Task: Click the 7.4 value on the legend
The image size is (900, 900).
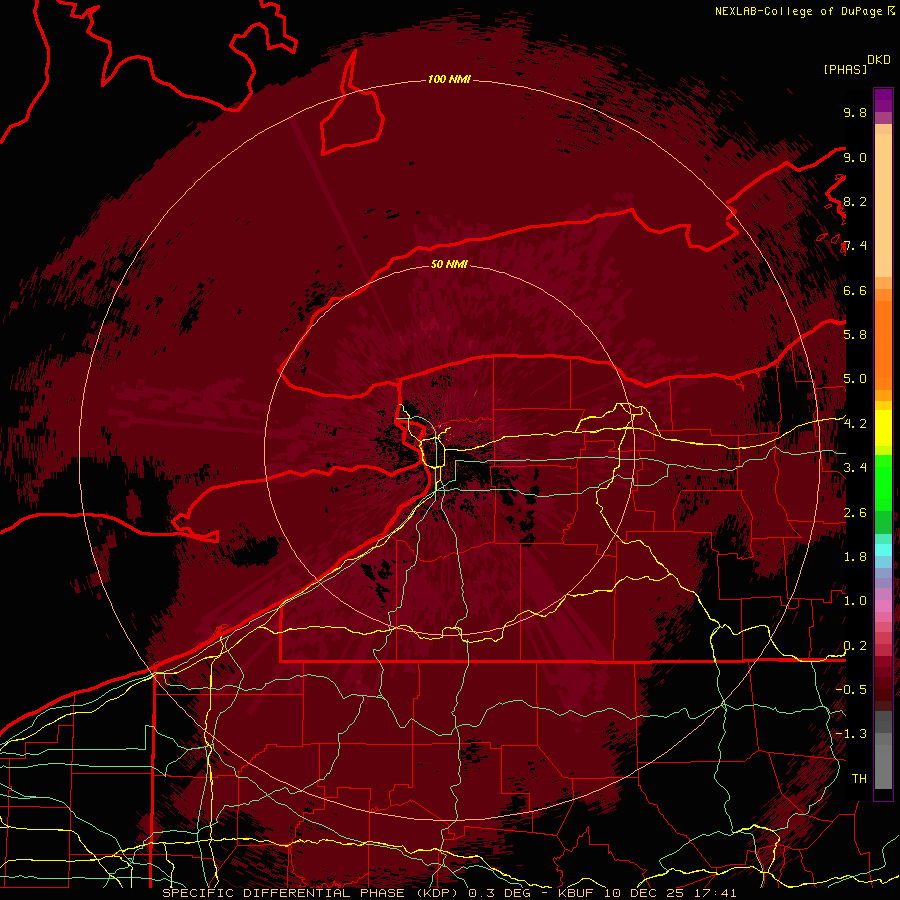Action: (855, 246)
